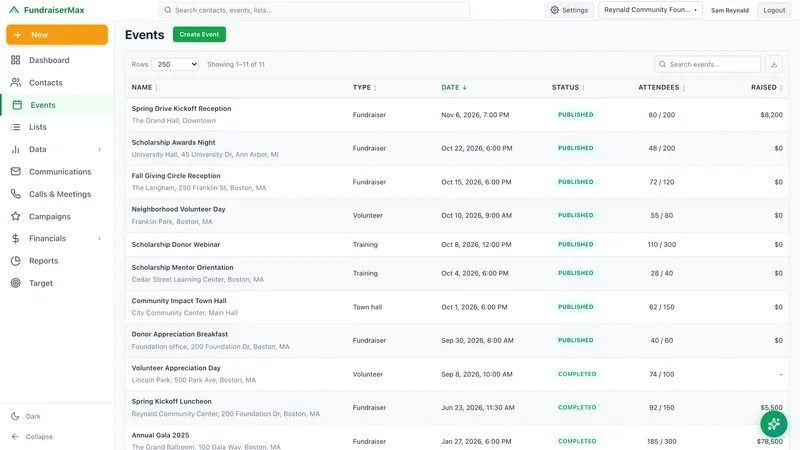
Task: Click Sam Reynald user name
Action: [x=730, y=10]
